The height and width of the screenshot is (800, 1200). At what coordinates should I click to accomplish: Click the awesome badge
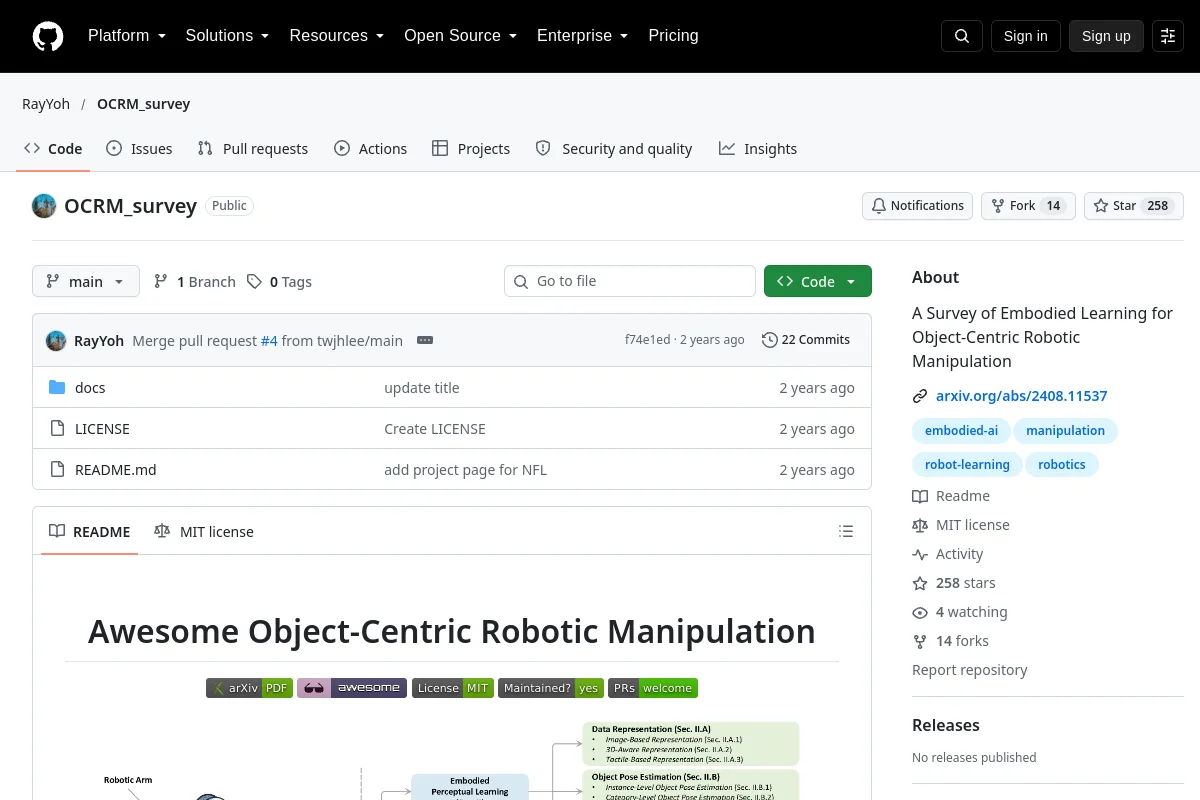point(352,688)
